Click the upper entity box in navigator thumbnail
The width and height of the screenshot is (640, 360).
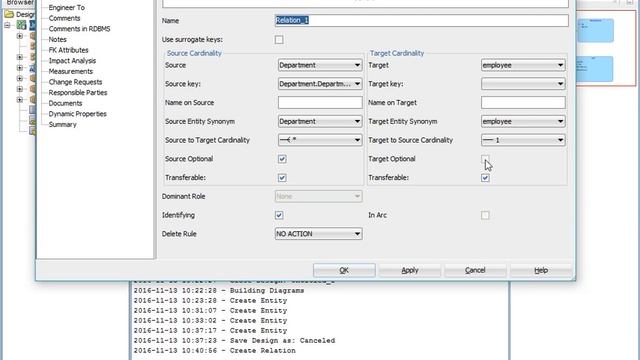[x=596, y=30]
